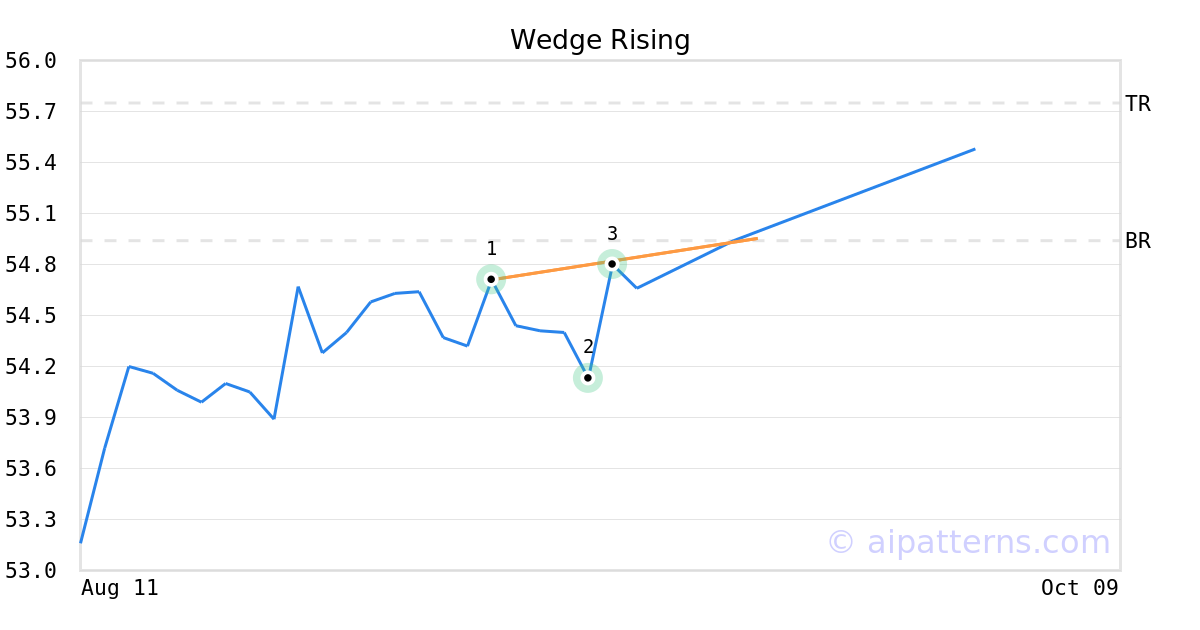Click the Oct 09 end date label

(1079, 588)
